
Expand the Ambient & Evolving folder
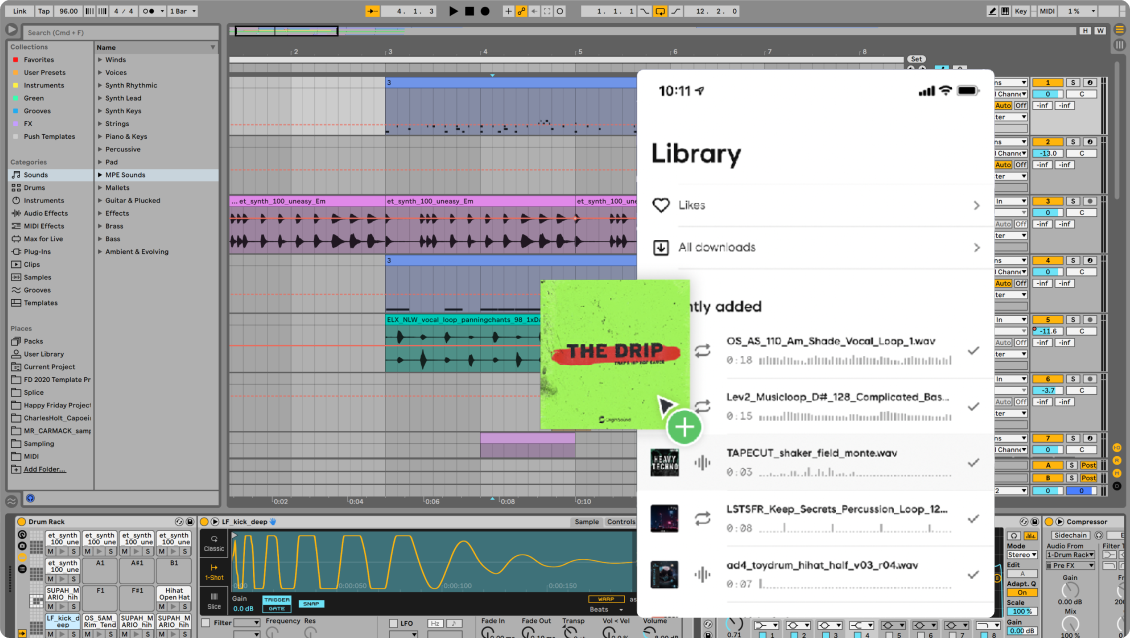[x=100, y=252]
